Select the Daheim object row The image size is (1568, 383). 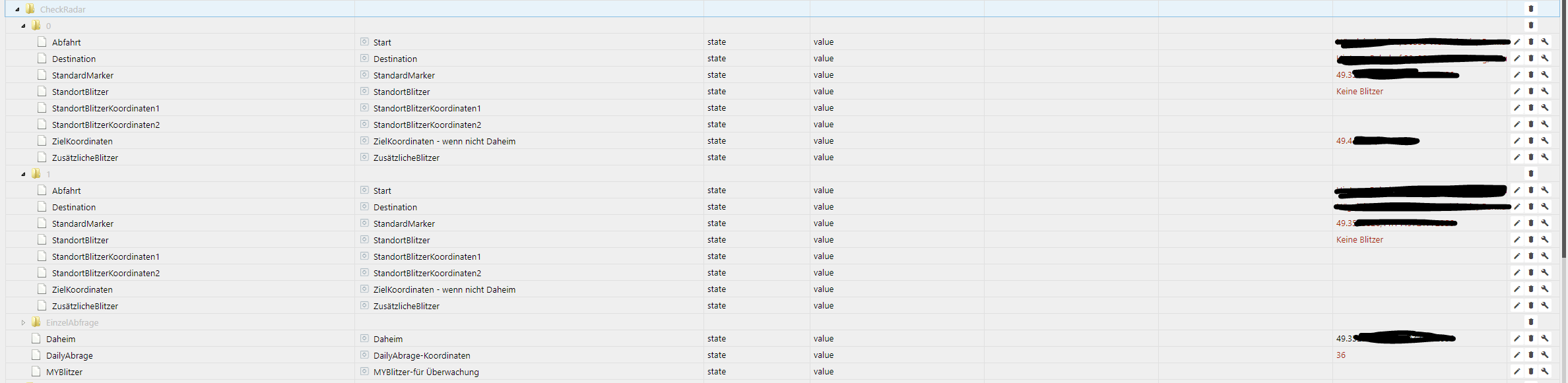784,338
